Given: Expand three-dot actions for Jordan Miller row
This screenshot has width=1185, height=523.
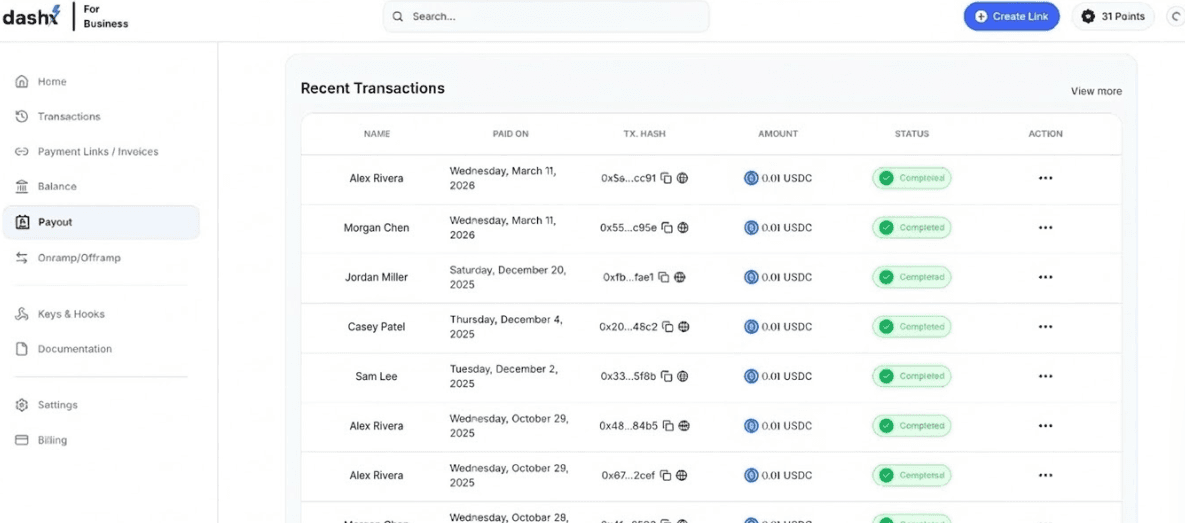Looking at the screenshot, I should [1045, 277].
